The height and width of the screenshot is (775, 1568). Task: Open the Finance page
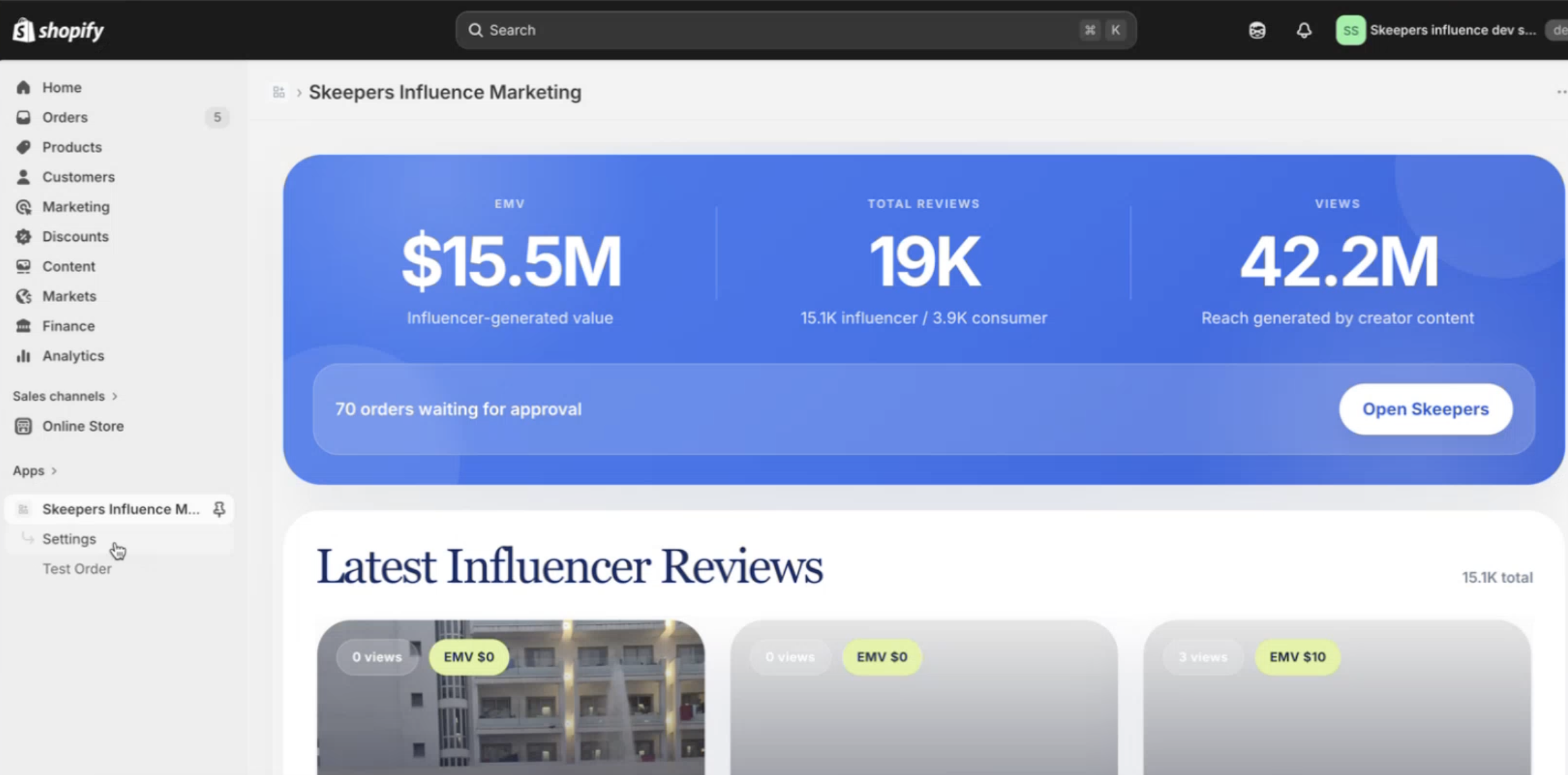pyautogui.click(x=68, y=326)
